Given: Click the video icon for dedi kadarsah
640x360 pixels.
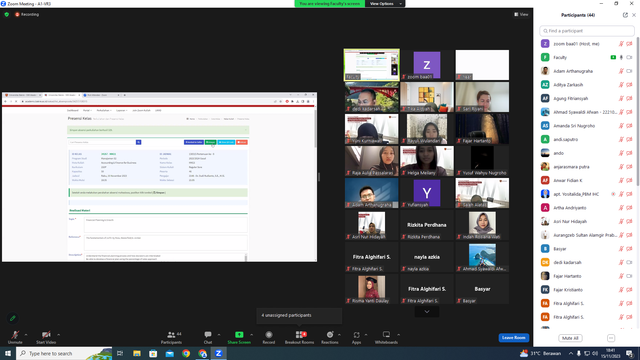Looking at the screenshot, I should tap(629, 262).
